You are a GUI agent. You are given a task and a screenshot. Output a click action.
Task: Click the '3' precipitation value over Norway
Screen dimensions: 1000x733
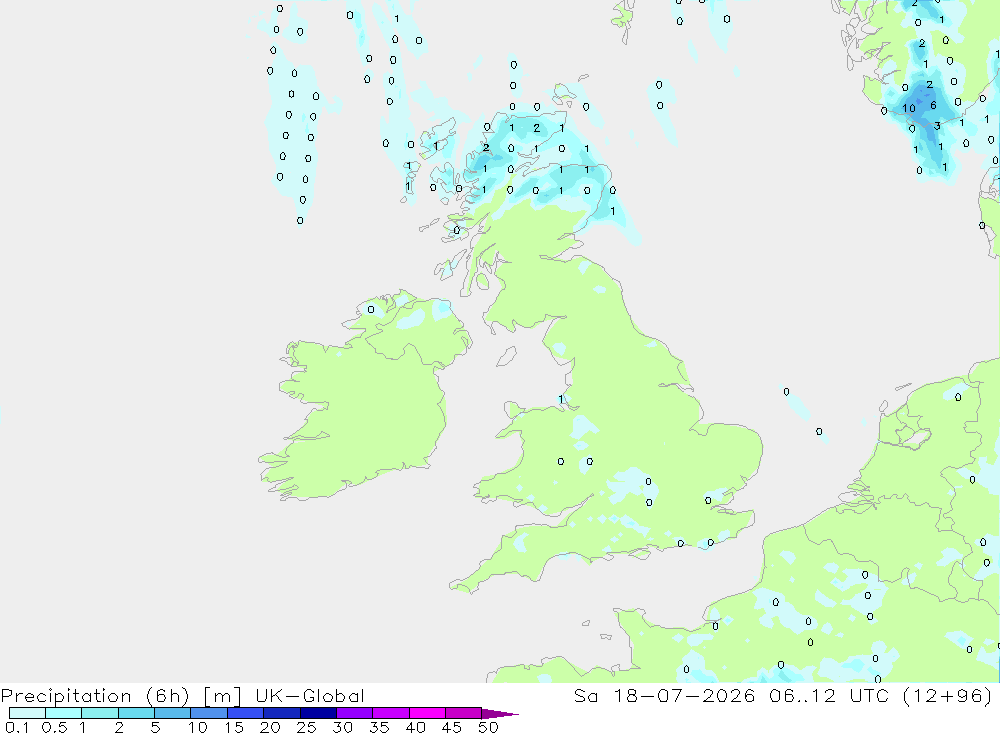pyautogui.click(x=937, y=126)
